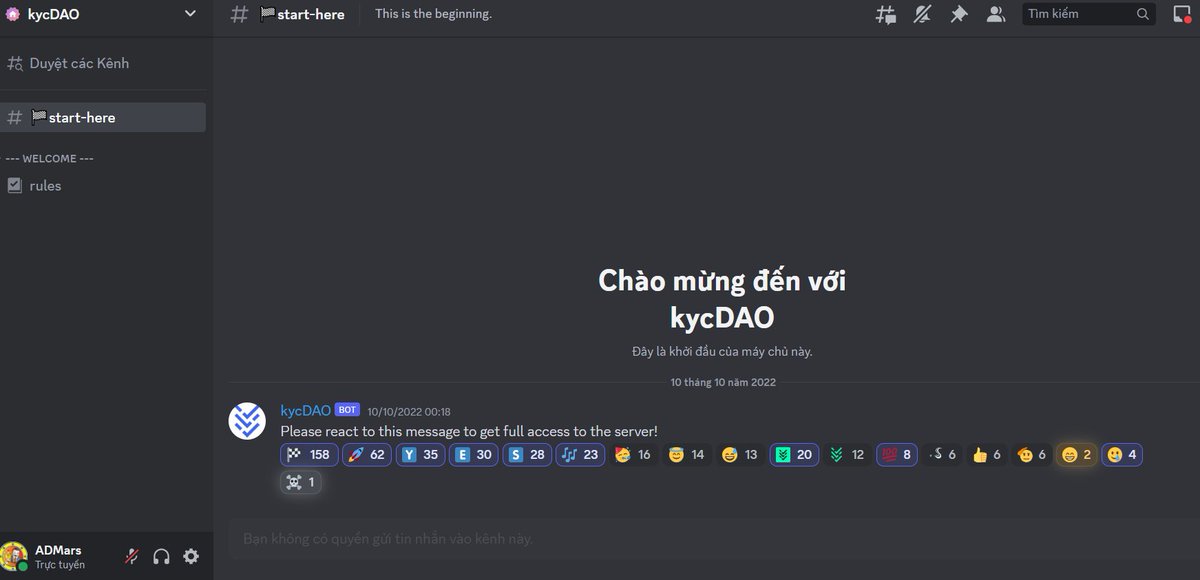Open the user settings gear near ADMars
The height and width of the screenshot is (580, 1200).
pyautogui.click(x=191, y=556)
